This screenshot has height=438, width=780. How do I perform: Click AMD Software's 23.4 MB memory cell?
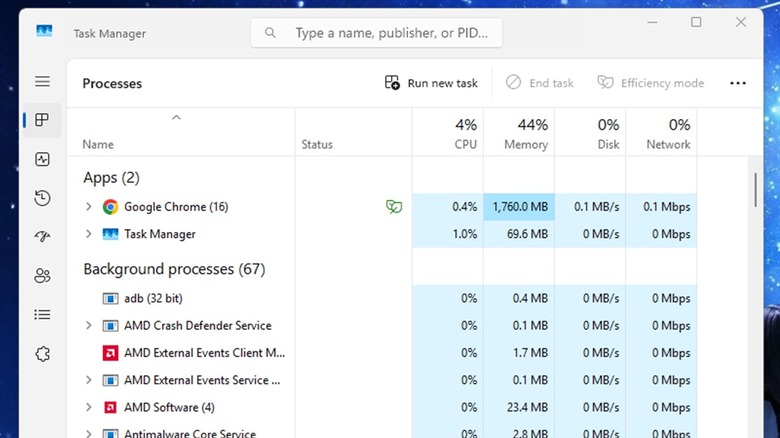(x=519, y=407)
